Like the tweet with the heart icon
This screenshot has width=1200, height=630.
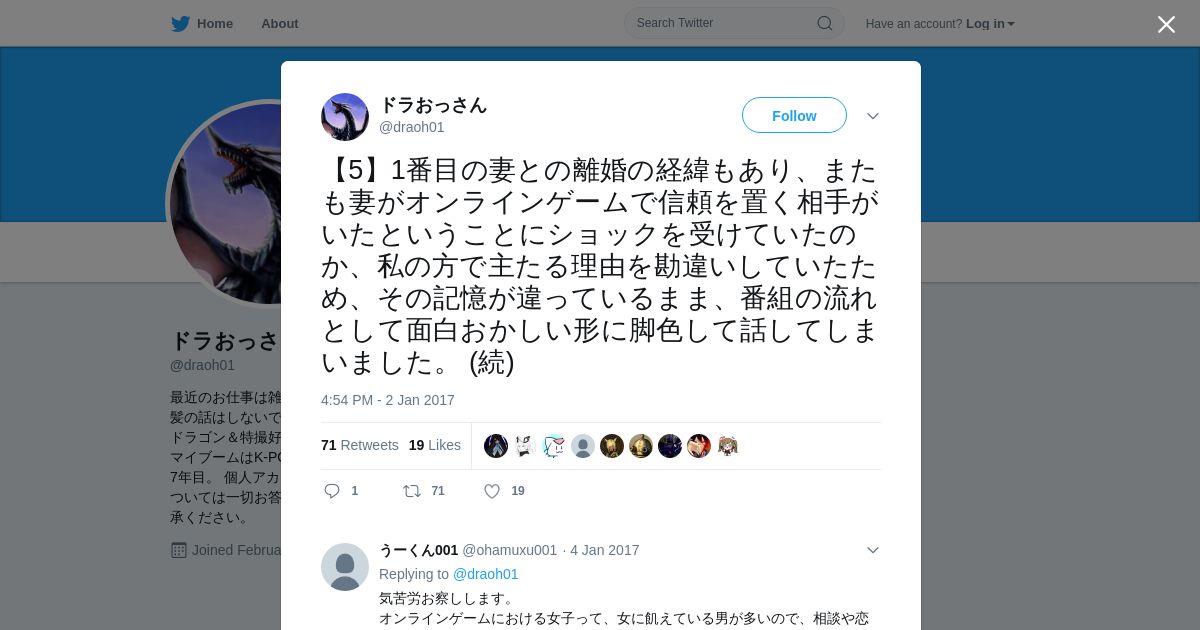tap(492, 491)
